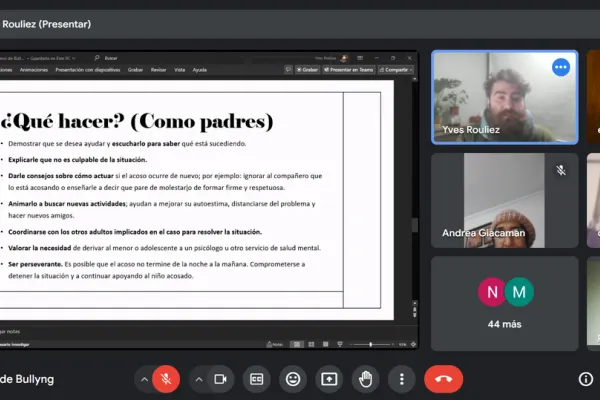Turn on closed captions
The width and height of the screenshot is (600, 400).
click(x=256, y=379)
